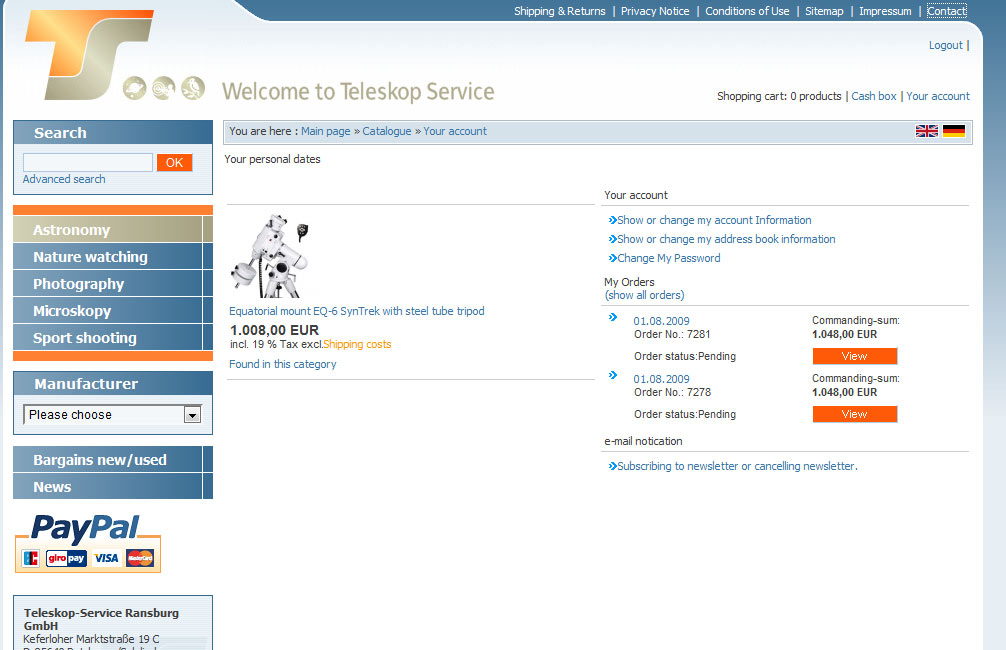Open the EQ-6 mount product thumbnail
Image resolution: width=1006 pixels, height=650 pixels.
pyautogui.click(x=270, y=255)
